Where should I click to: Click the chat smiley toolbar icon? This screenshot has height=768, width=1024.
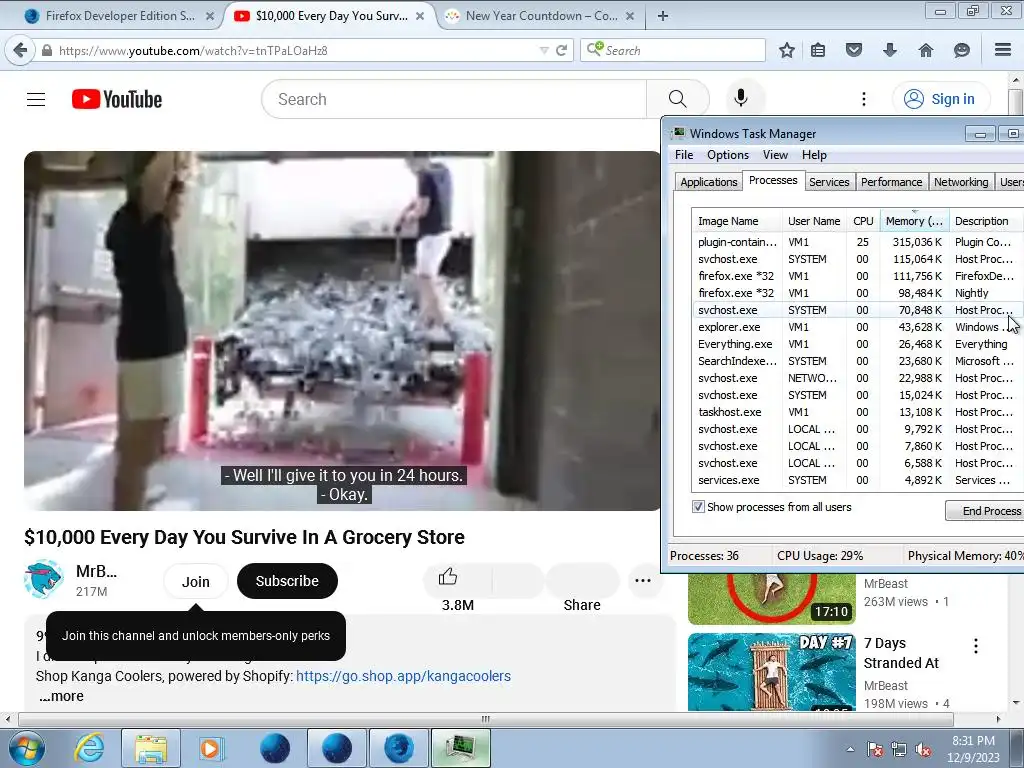(x=961, y=50)
